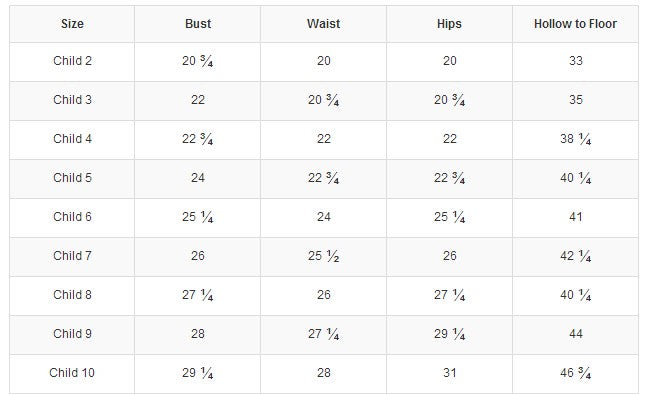
Task: Click Child 2 bust value 20 ¾
Action: tap(198, 61)
